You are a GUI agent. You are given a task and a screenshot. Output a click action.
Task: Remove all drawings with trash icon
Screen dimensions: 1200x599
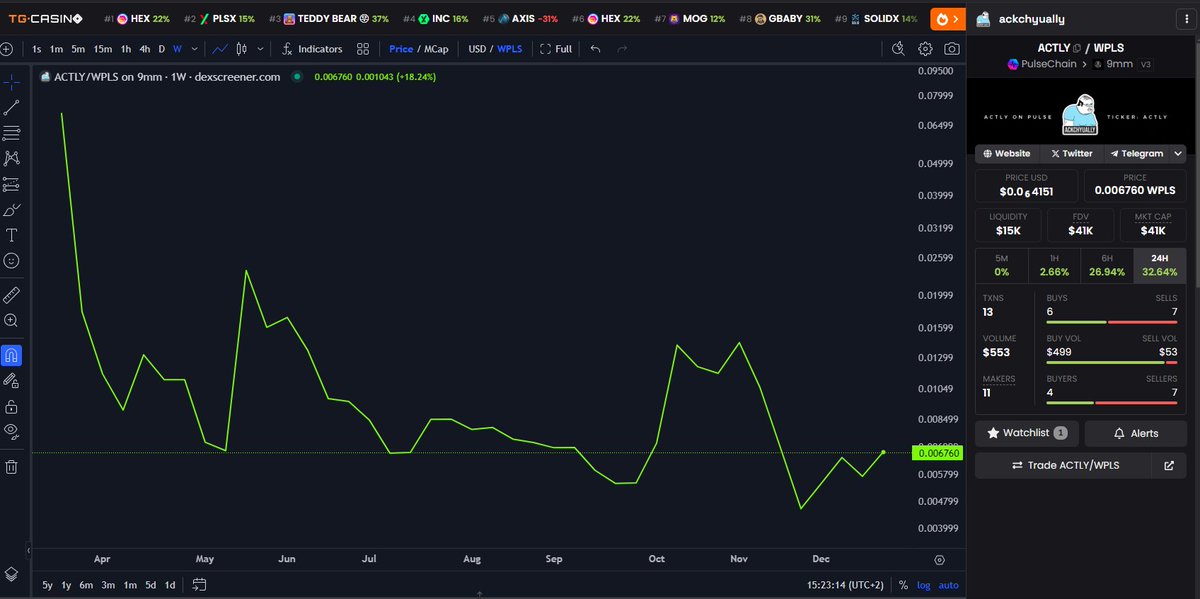tap(11, 467)
